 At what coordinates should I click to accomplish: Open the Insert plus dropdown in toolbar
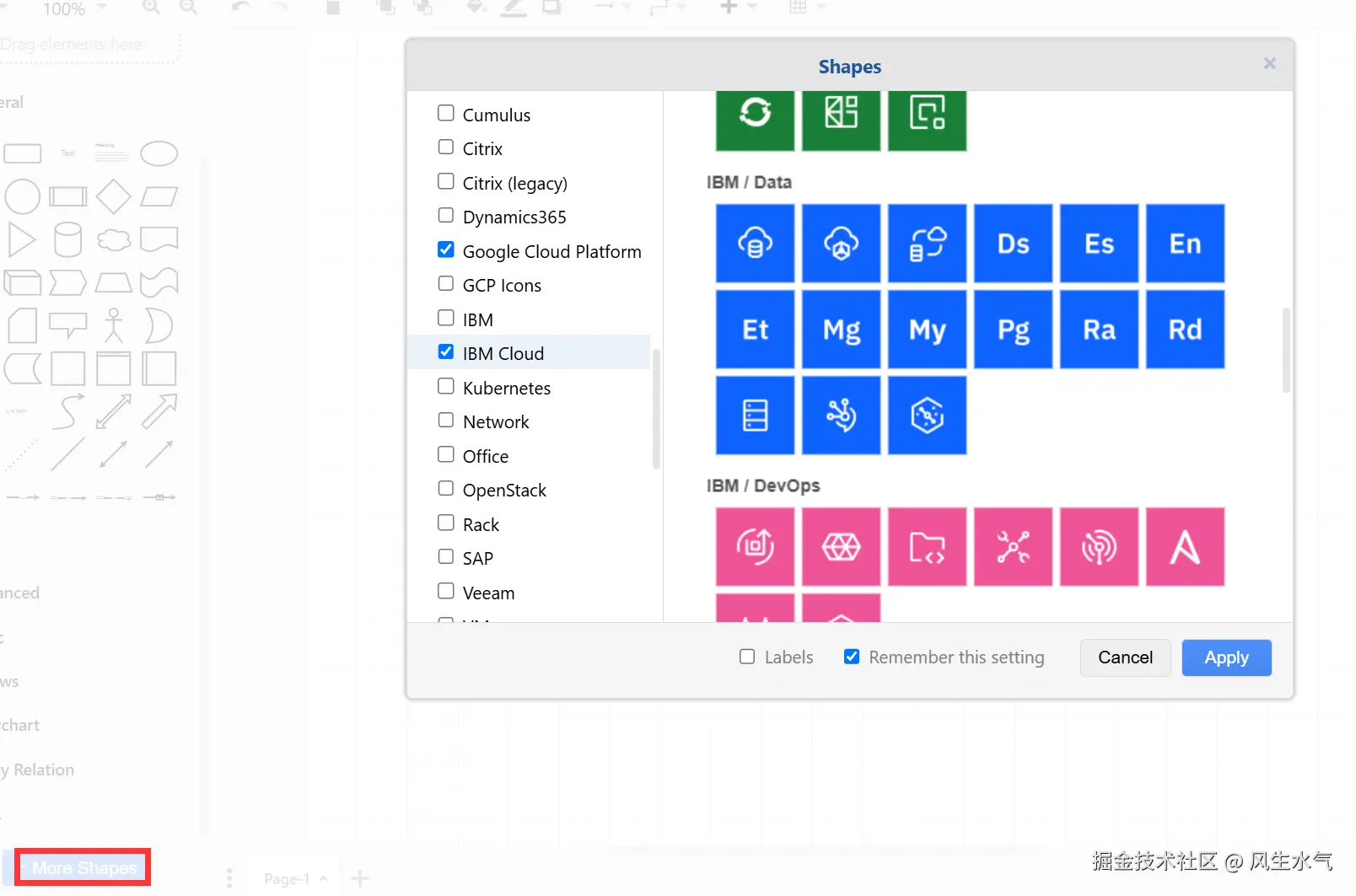(x=738, y=8)
